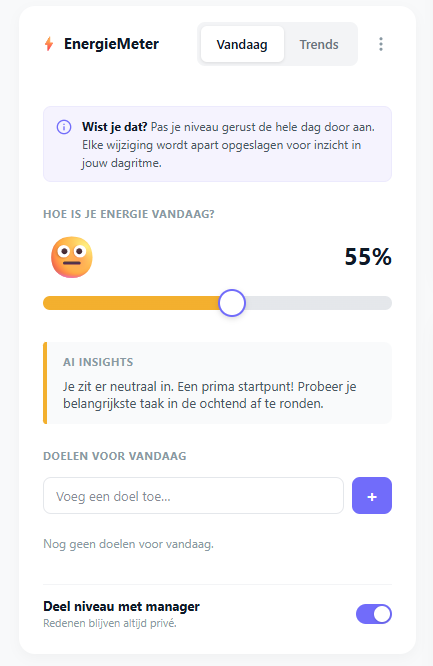Click the info circle icon in the tip
433x666 pixels.
(64, 127)
